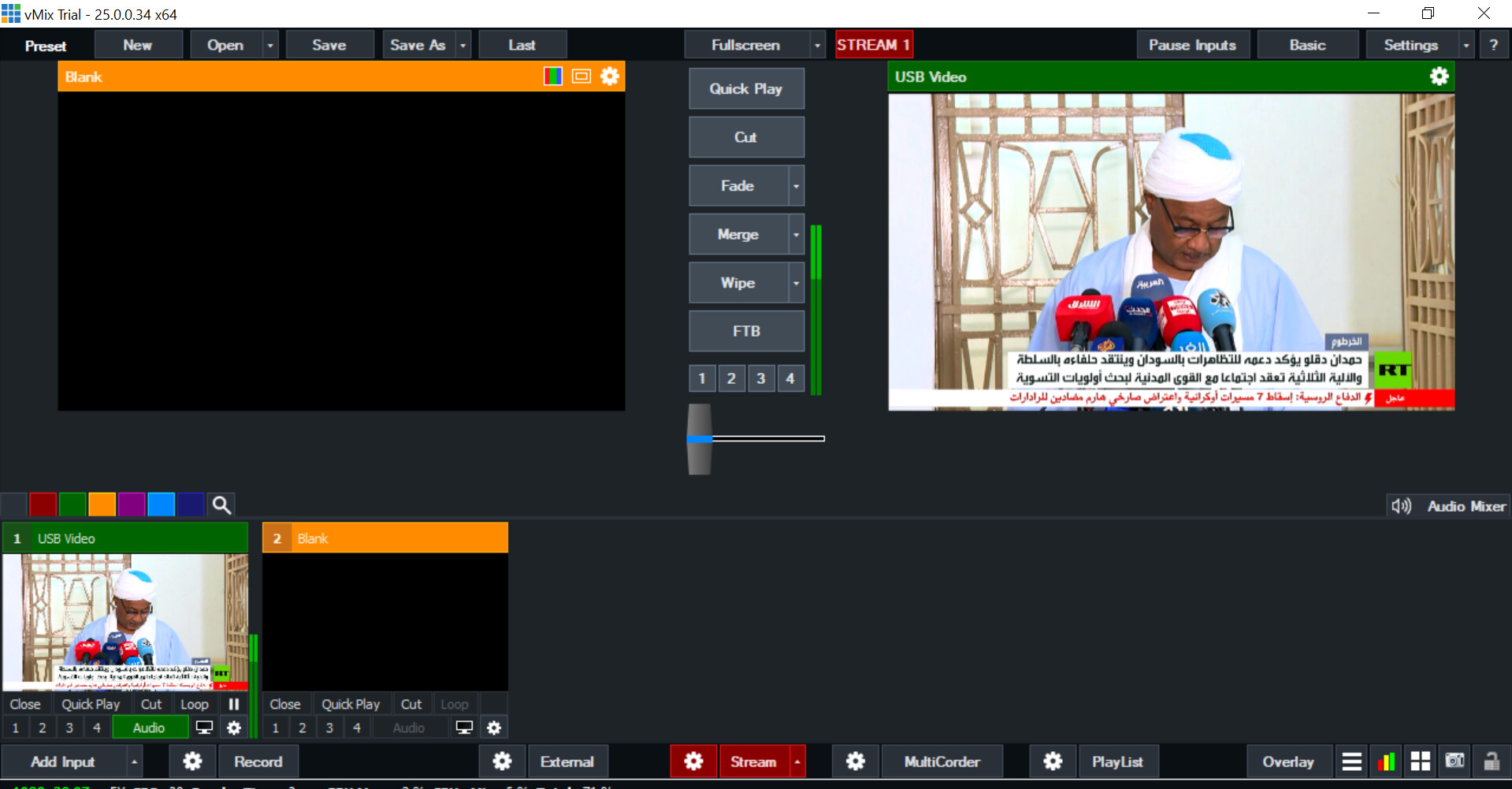
Task: Switch to the Blank input tab
Action: tap(385, 538)
